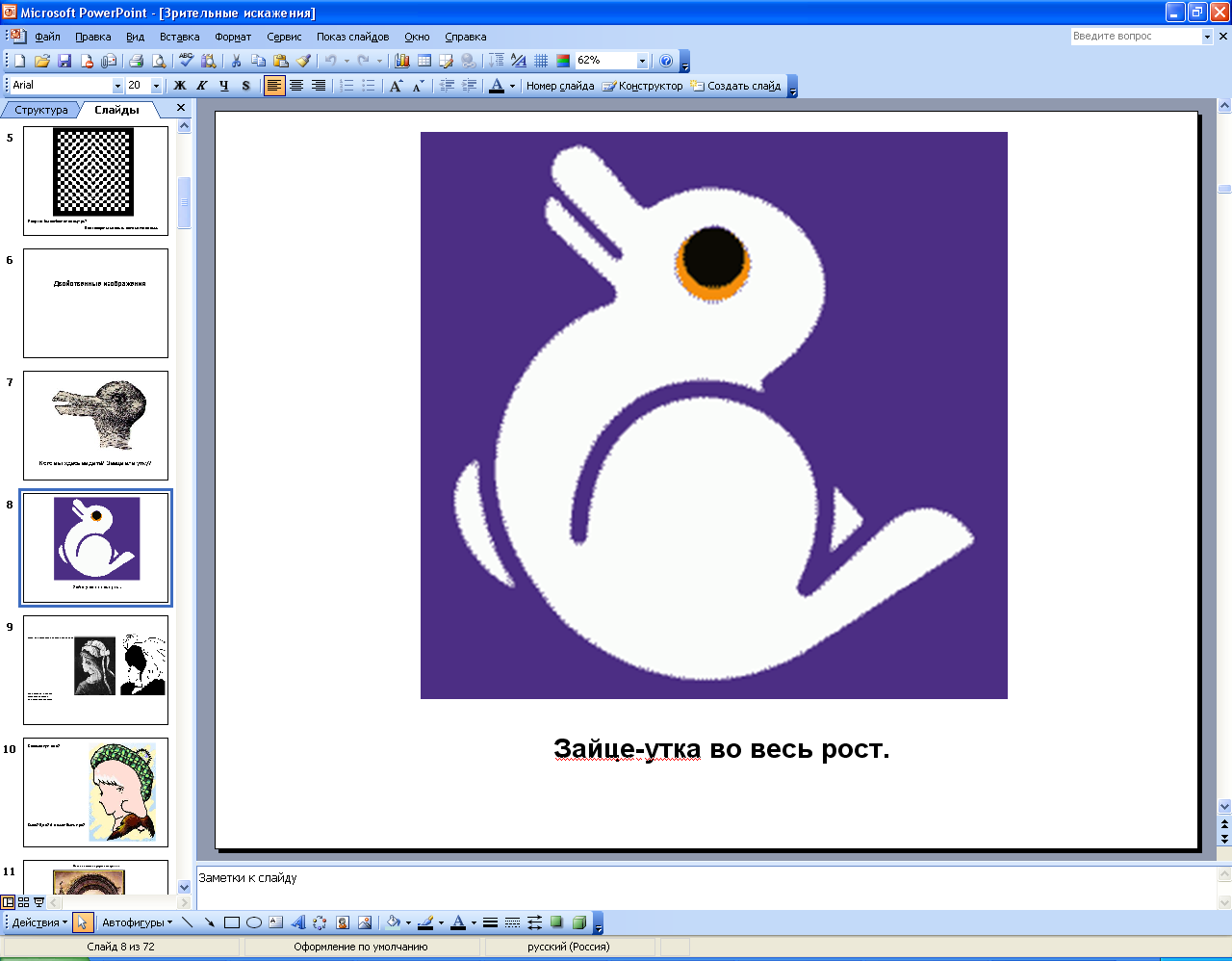
Task: Click the Copy icon
Action: point(258,61)
